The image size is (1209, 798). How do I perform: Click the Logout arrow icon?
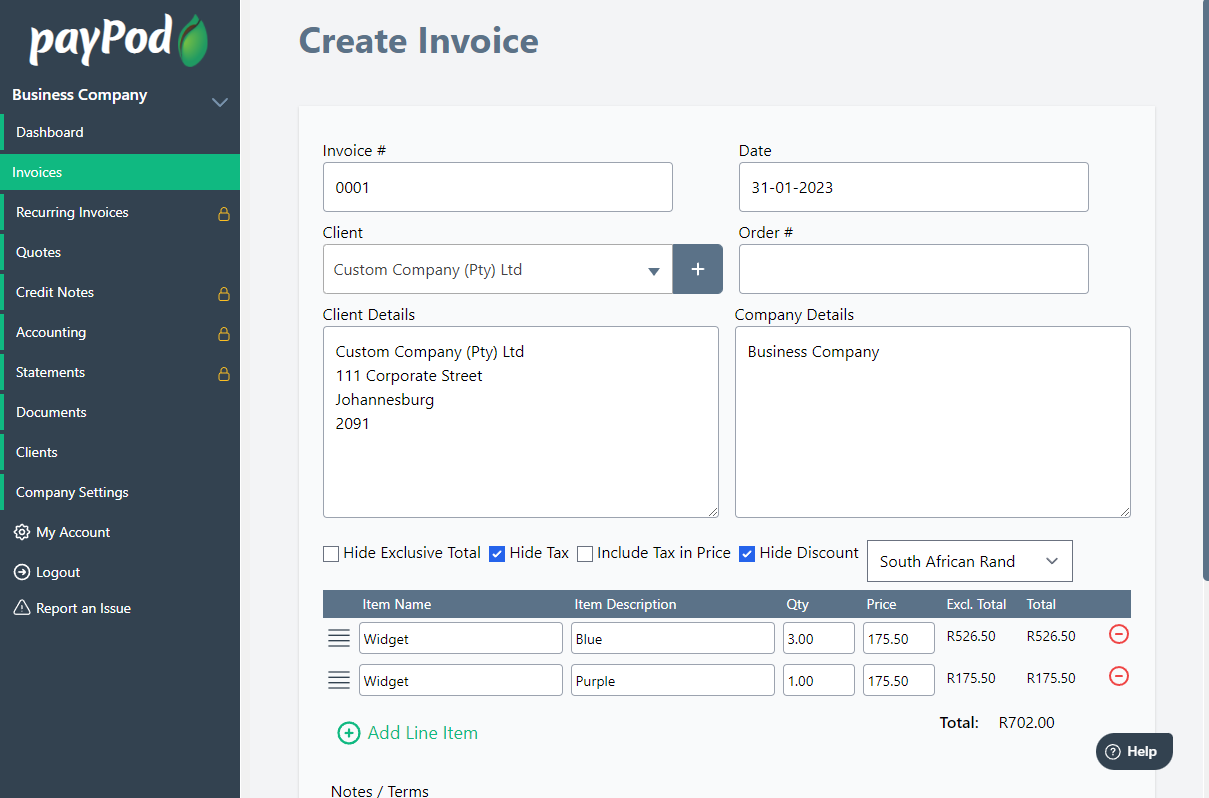tap(22, 572)
